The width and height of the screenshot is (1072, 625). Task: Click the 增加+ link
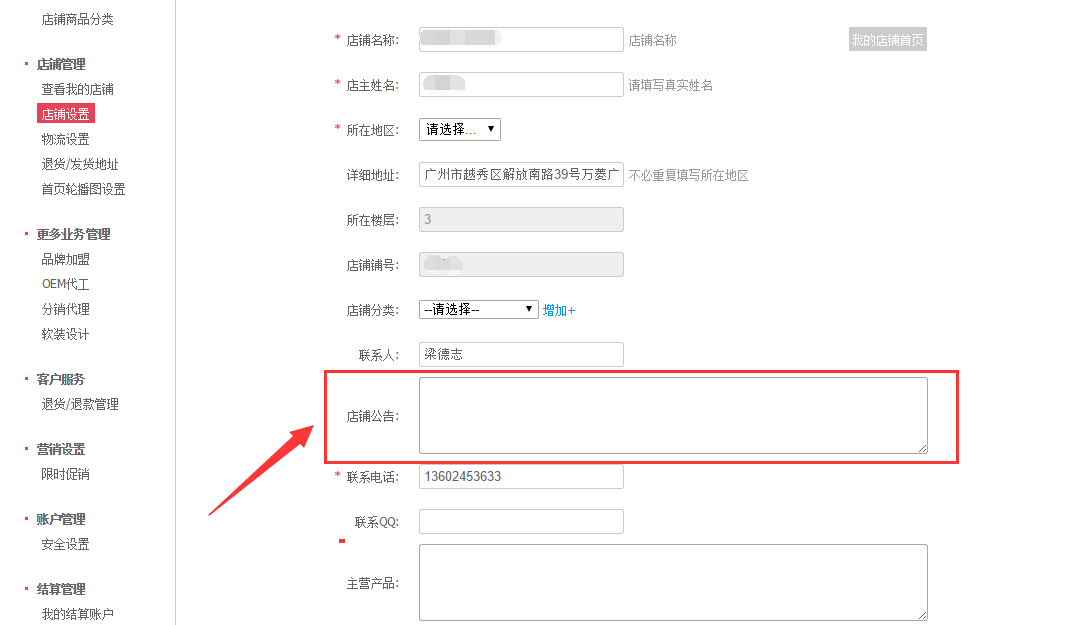(559, 310)
